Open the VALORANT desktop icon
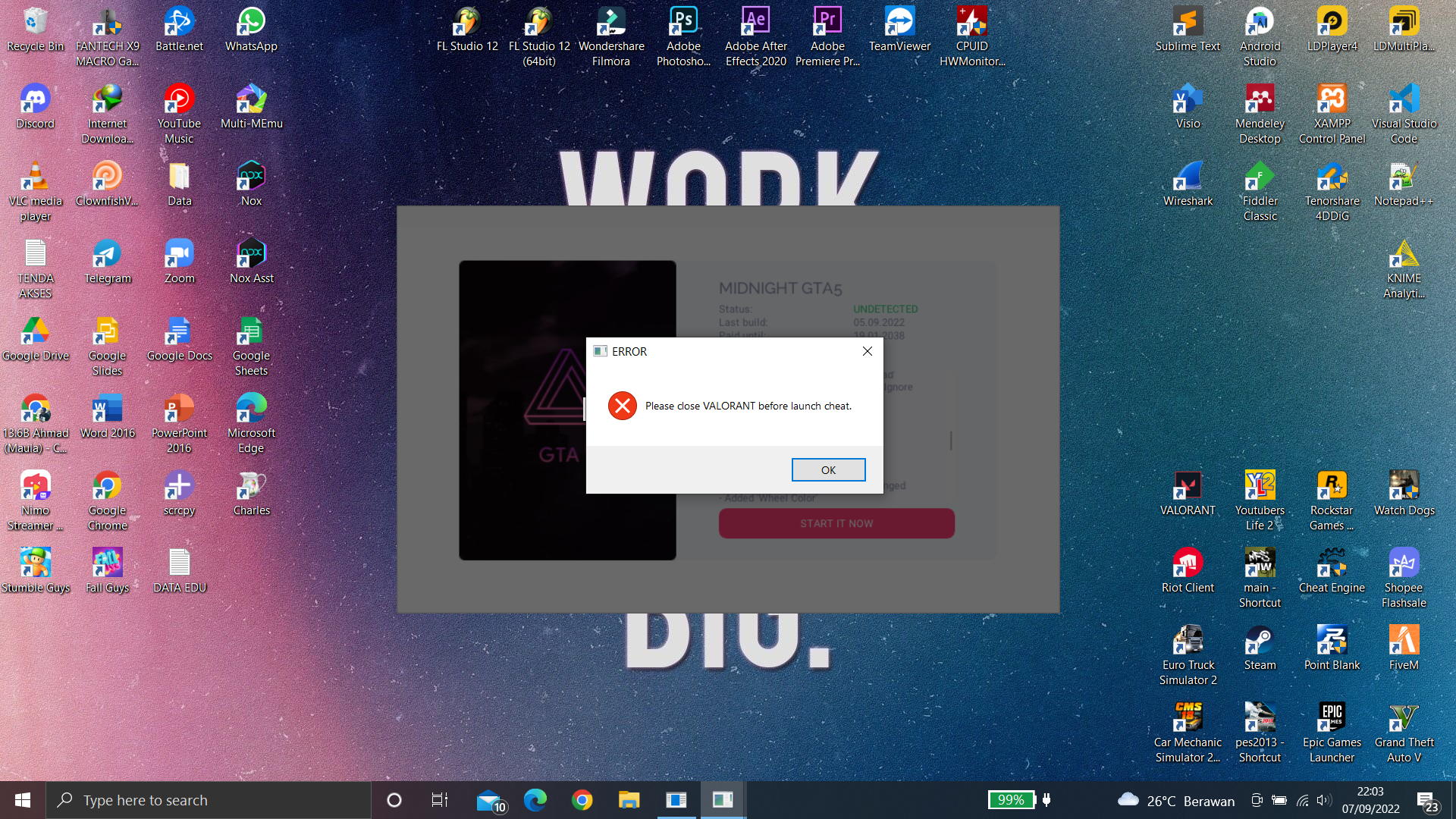1456x819 pixels. pyautogui.click(x=1188, y=493)
